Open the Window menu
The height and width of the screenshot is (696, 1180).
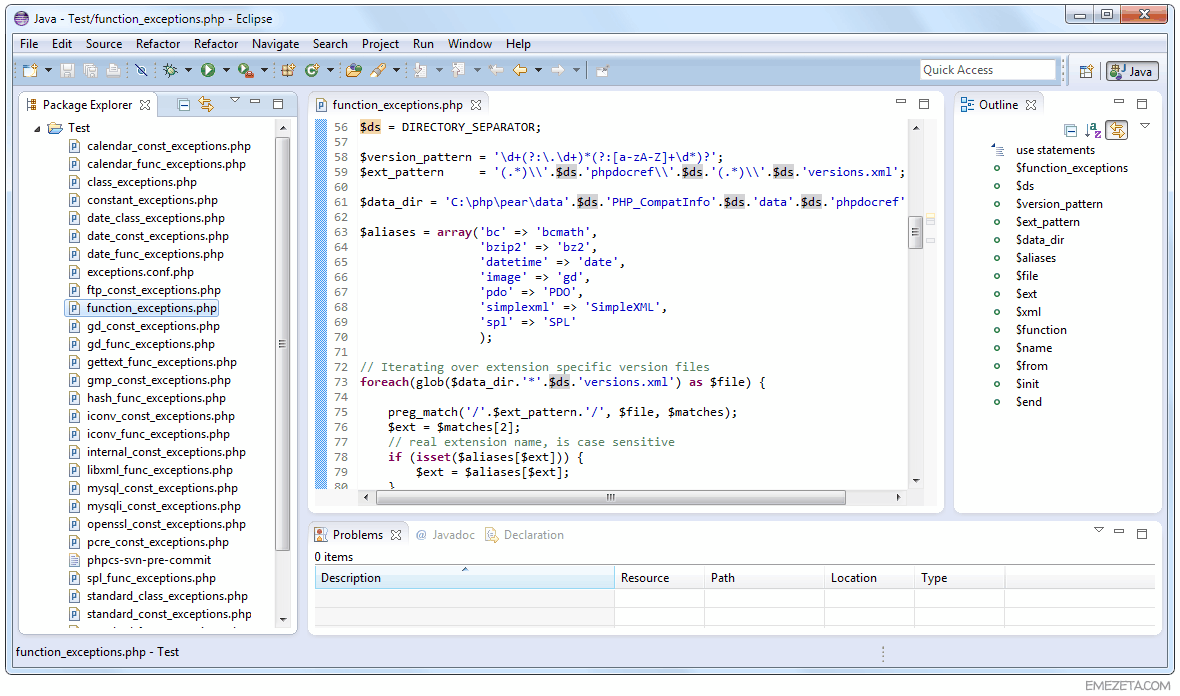tap(470, 44)
